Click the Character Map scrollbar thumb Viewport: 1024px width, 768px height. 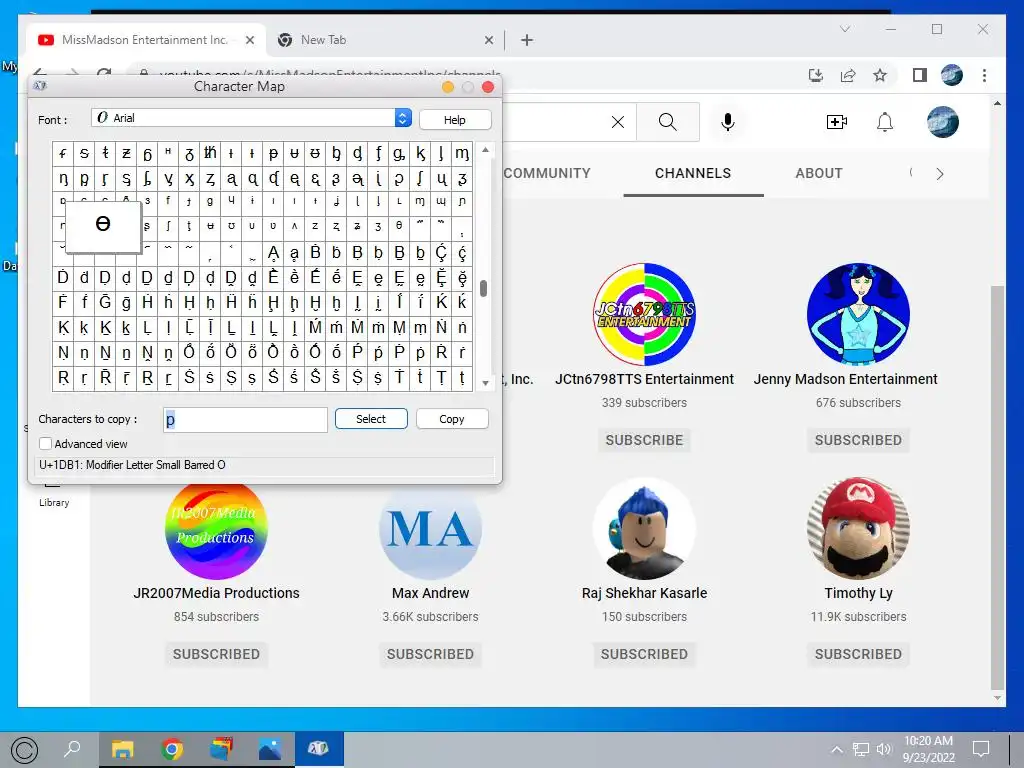point(483,288)
